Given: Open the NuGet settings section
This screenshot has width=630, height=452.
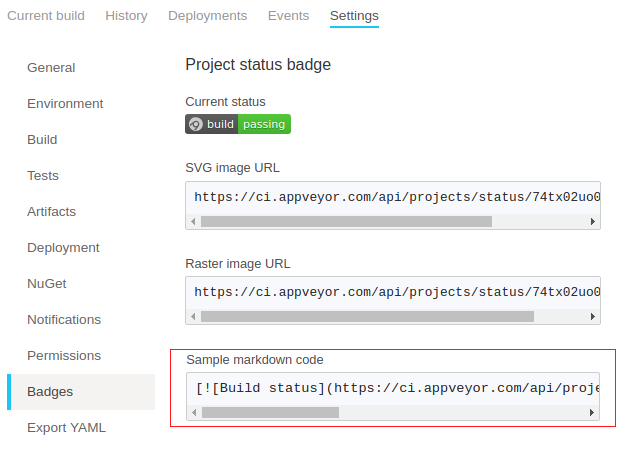Looking at the screenshot, I should point(47,284).
